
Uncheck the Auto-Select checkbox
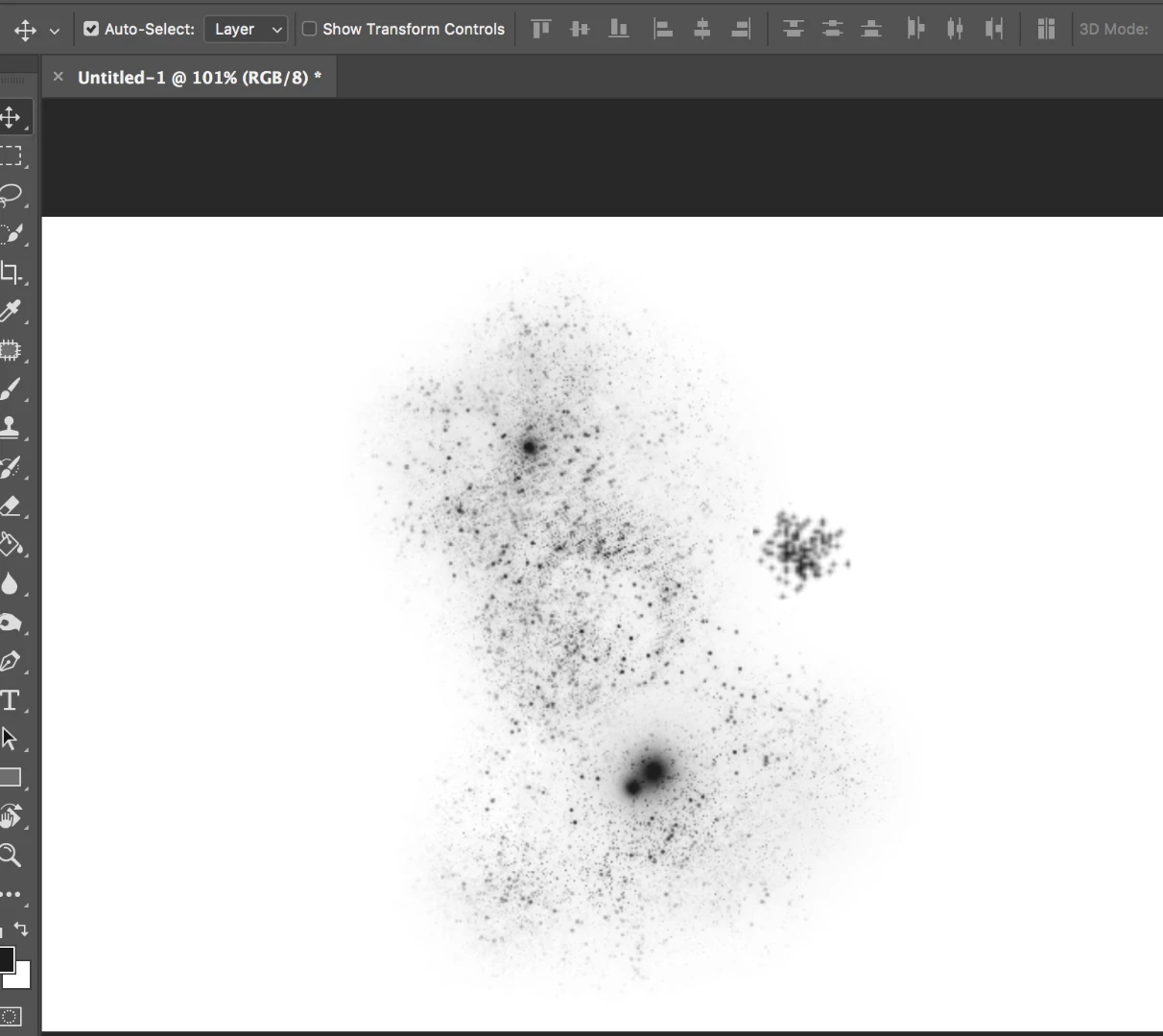tap(91, 29)
